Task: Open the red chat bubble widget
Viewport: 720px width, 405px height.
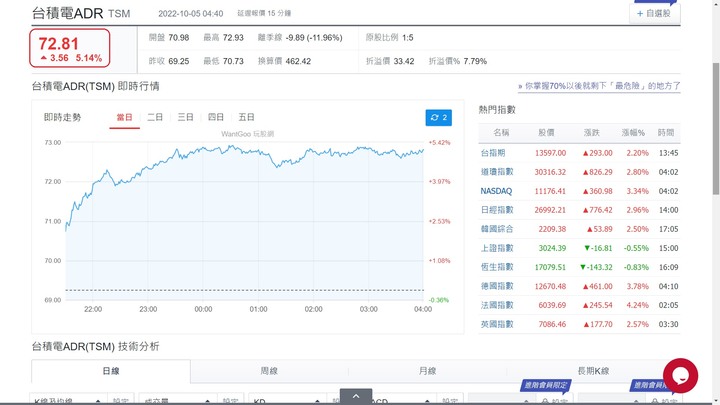Action: [680, 376]
